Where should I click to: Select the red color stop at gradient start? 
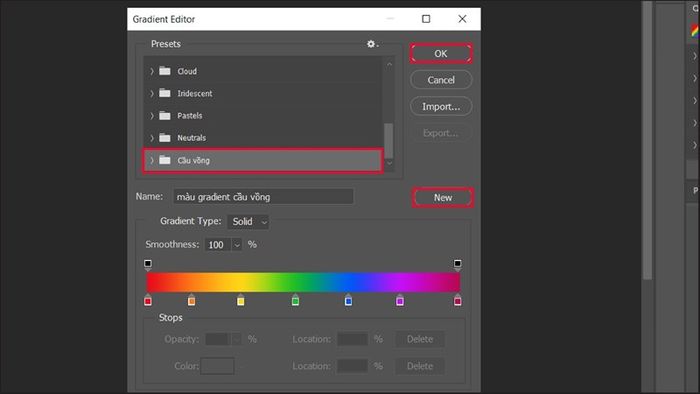coord(148,300)
